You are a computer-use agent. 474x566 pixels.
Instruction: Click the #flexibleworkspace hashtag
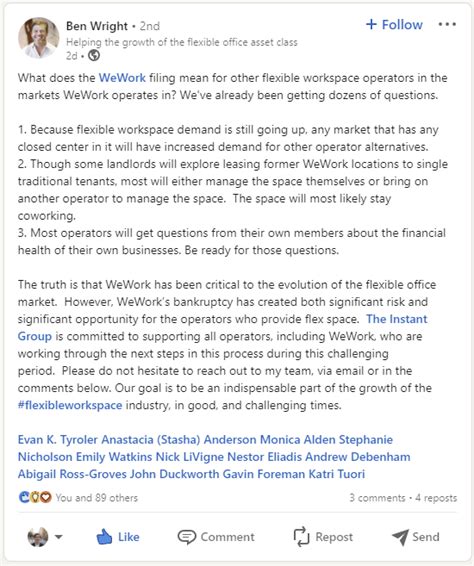click(70, 405)
